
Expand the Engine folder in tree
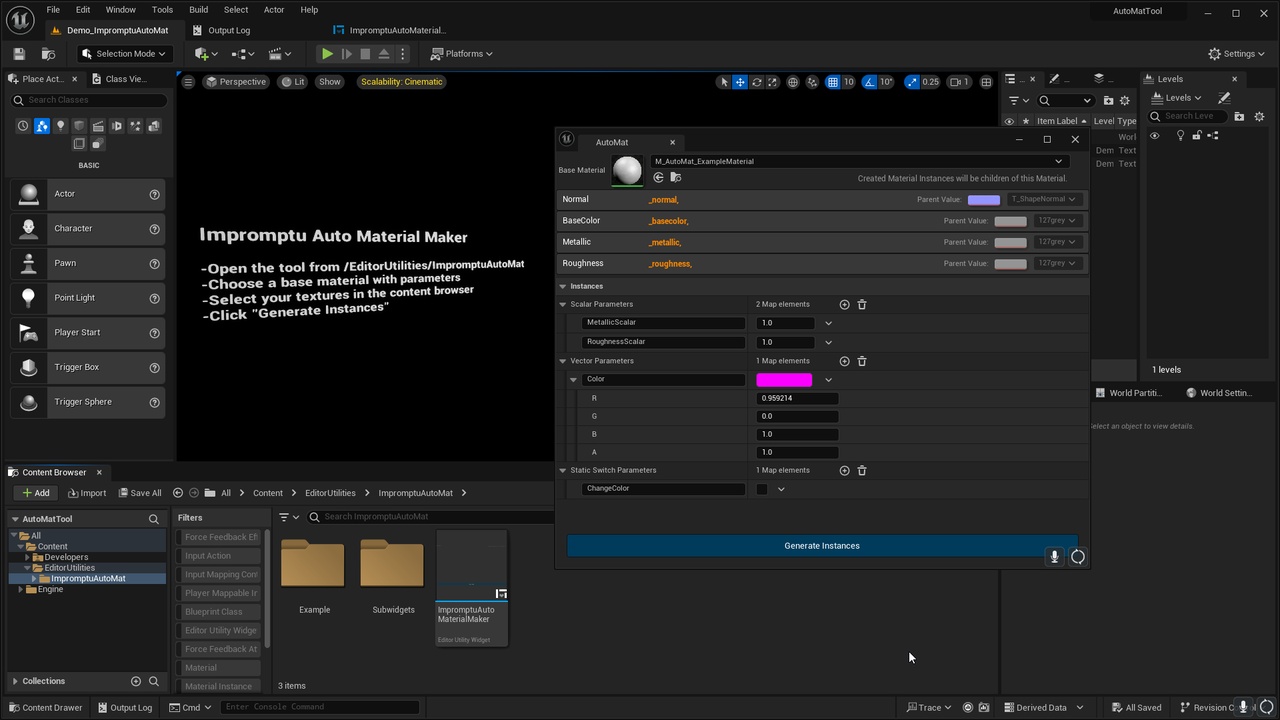tap(21, 589)
